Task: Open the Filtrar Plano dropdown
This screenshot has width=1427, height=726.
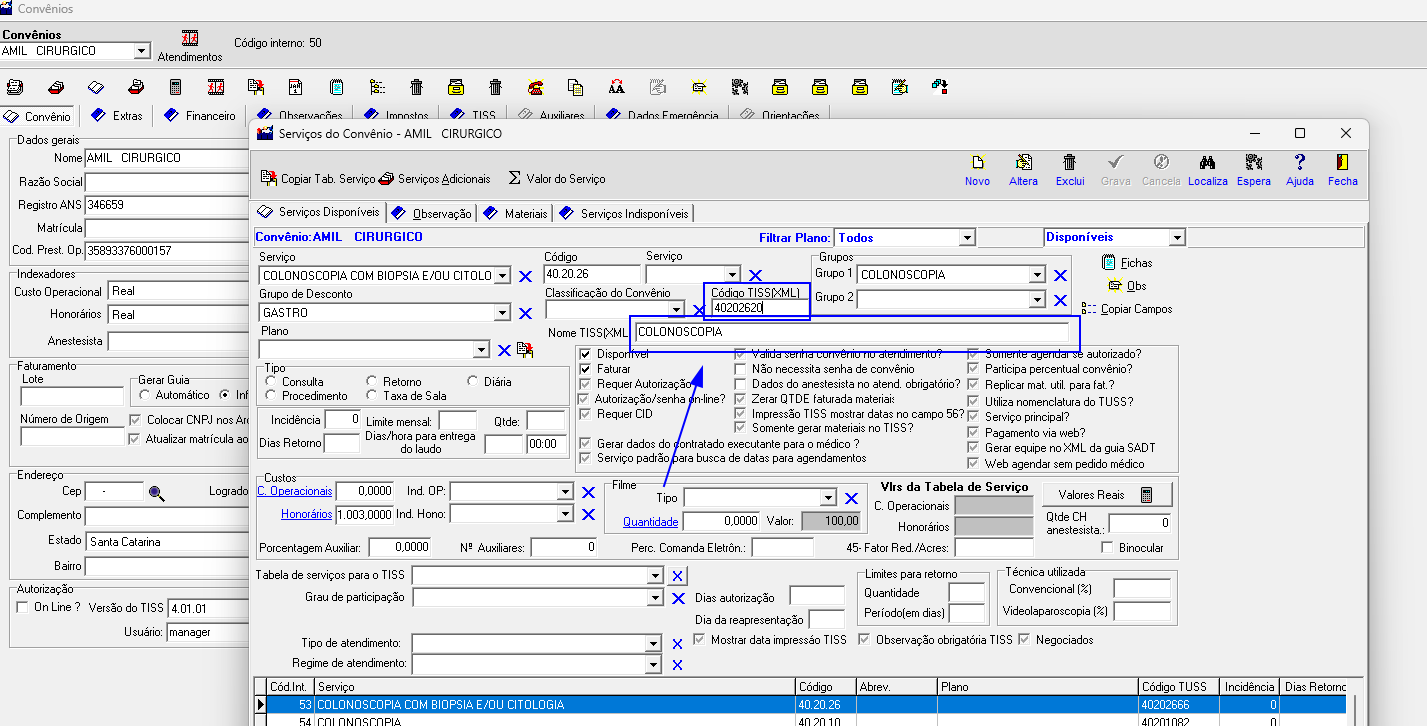Action: [x=966, y=238]
